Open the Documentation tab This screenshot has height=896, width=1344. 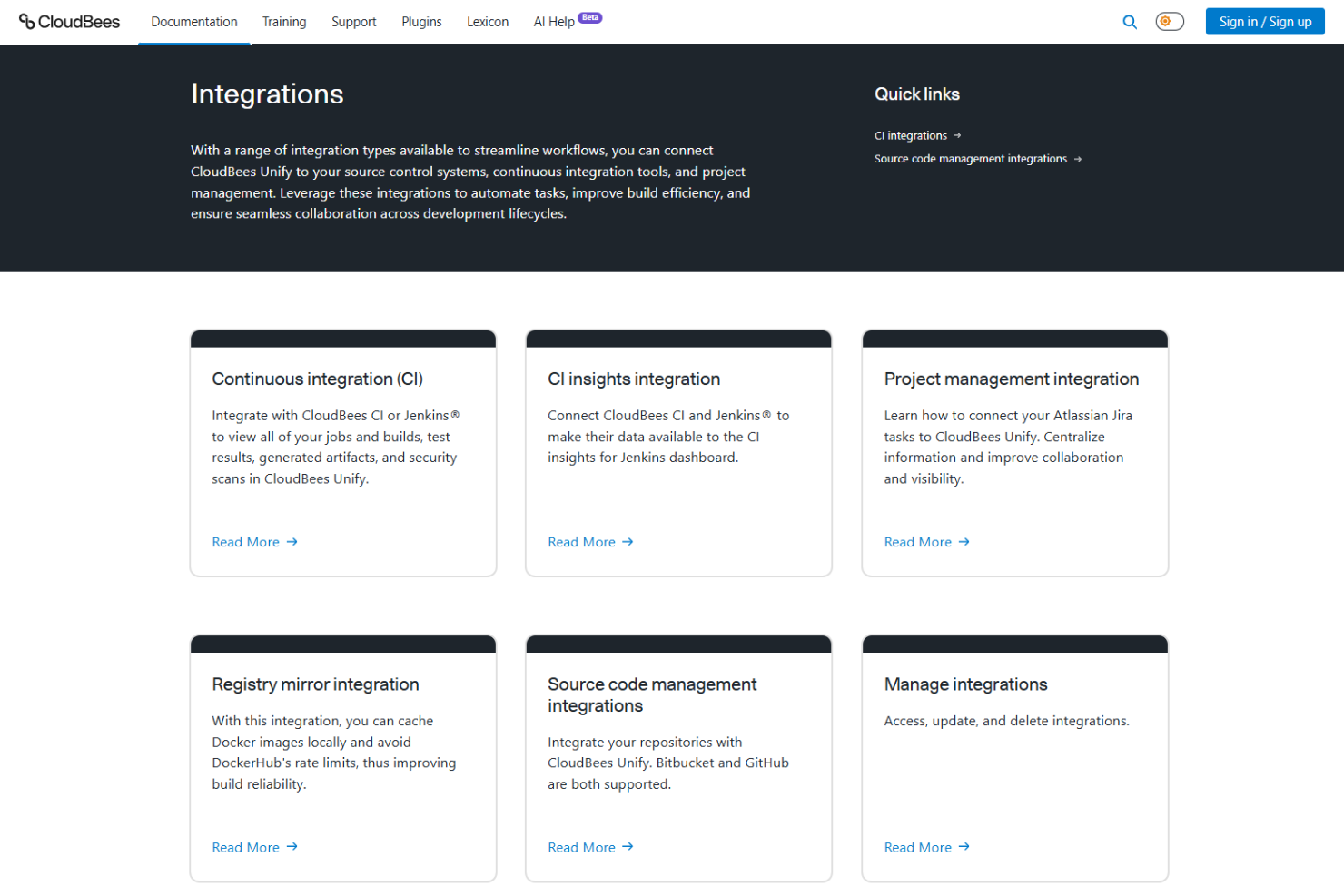193,21
